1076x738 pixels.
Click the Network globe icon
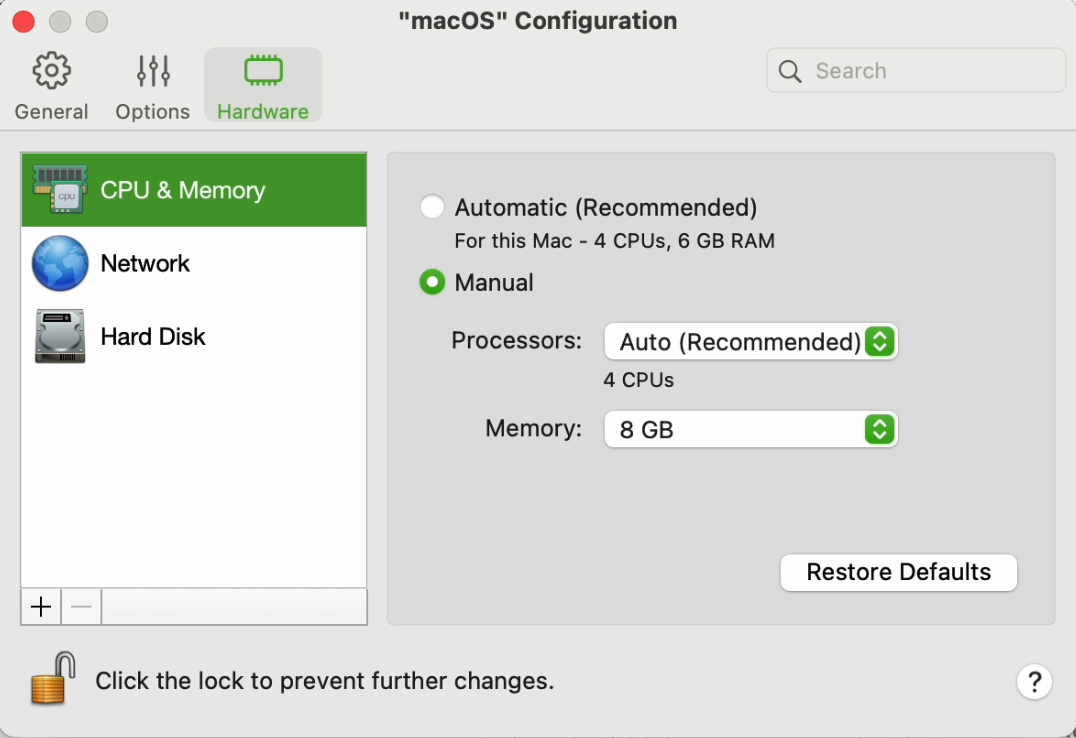59,263
